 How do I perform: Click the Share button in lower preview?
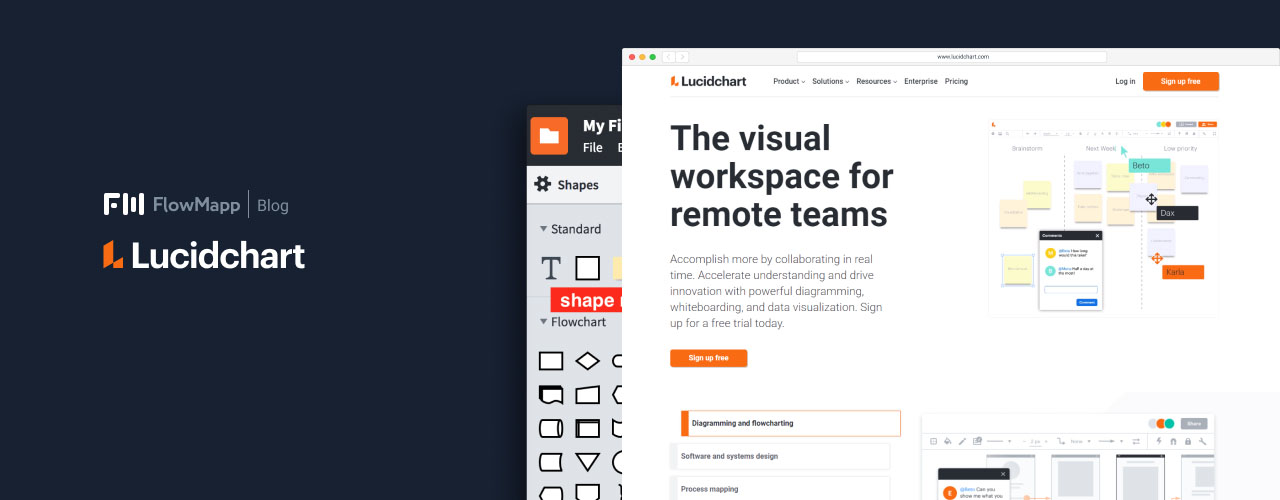(x=1194, y=423)
